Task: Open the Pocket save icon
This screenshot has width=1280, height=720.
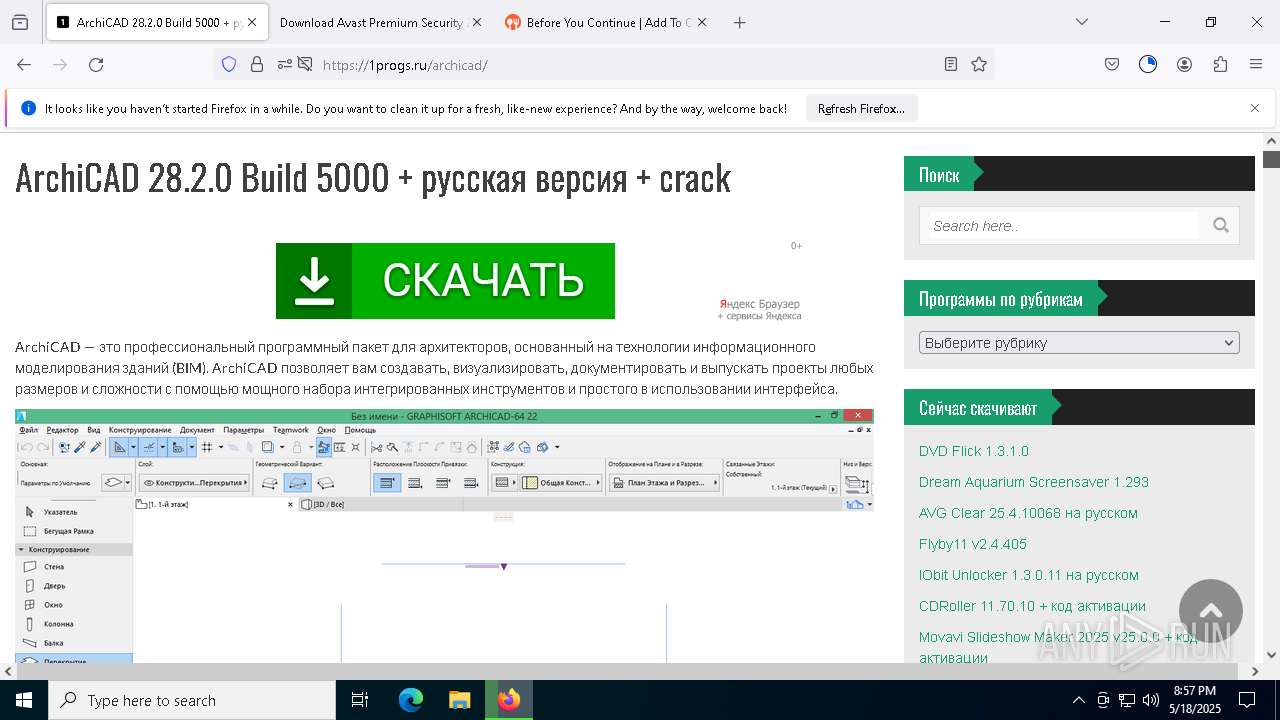Action: click(1112, 64)
